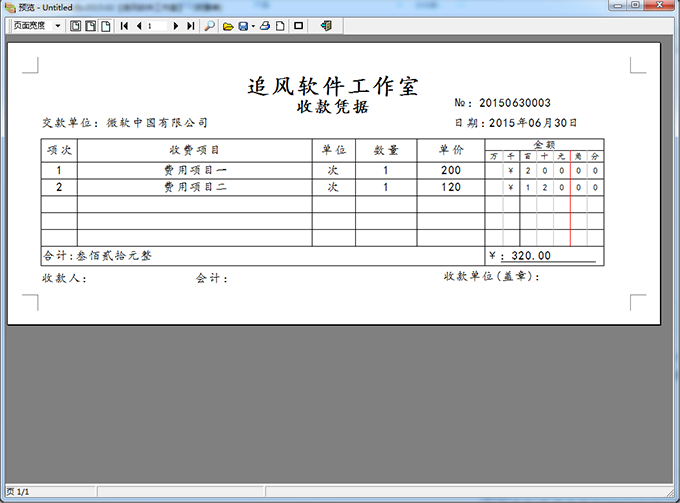Image resolution: width=680 pixels, height=503 pixels.
Task: Go to the previous page
Action: pos(139,26)
